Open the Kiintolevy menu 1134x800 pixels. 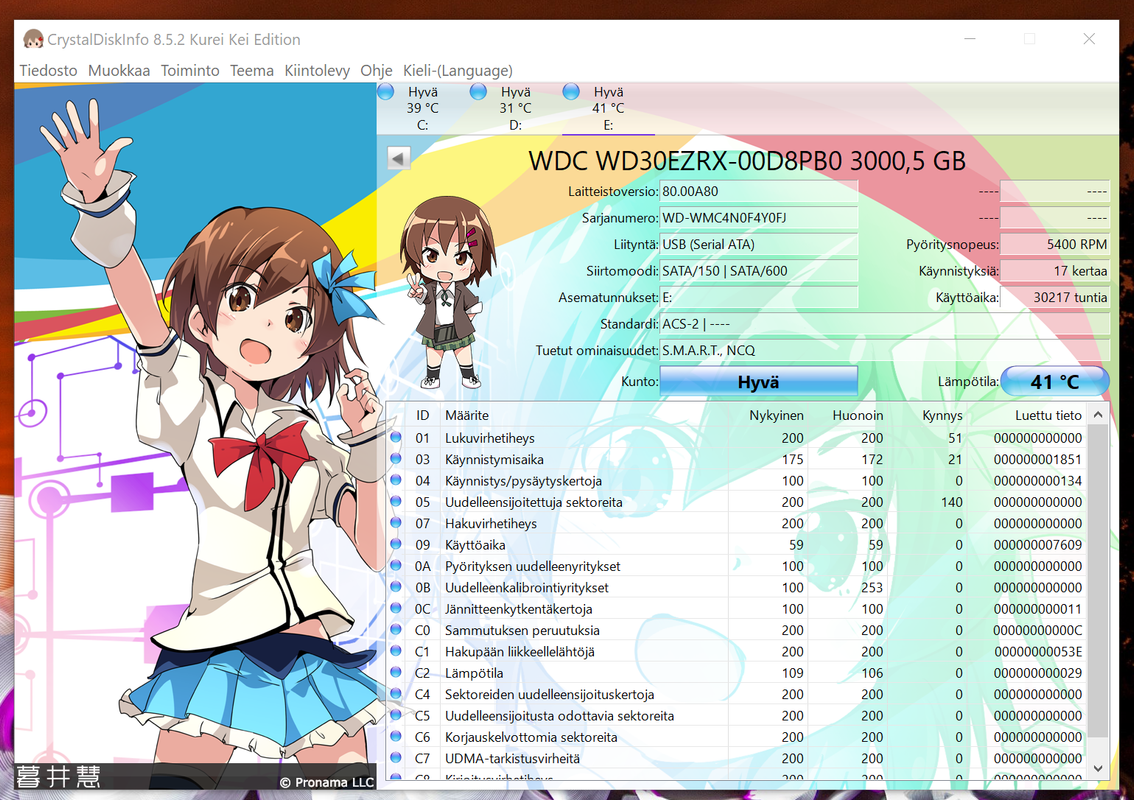(x=317, y=70)
